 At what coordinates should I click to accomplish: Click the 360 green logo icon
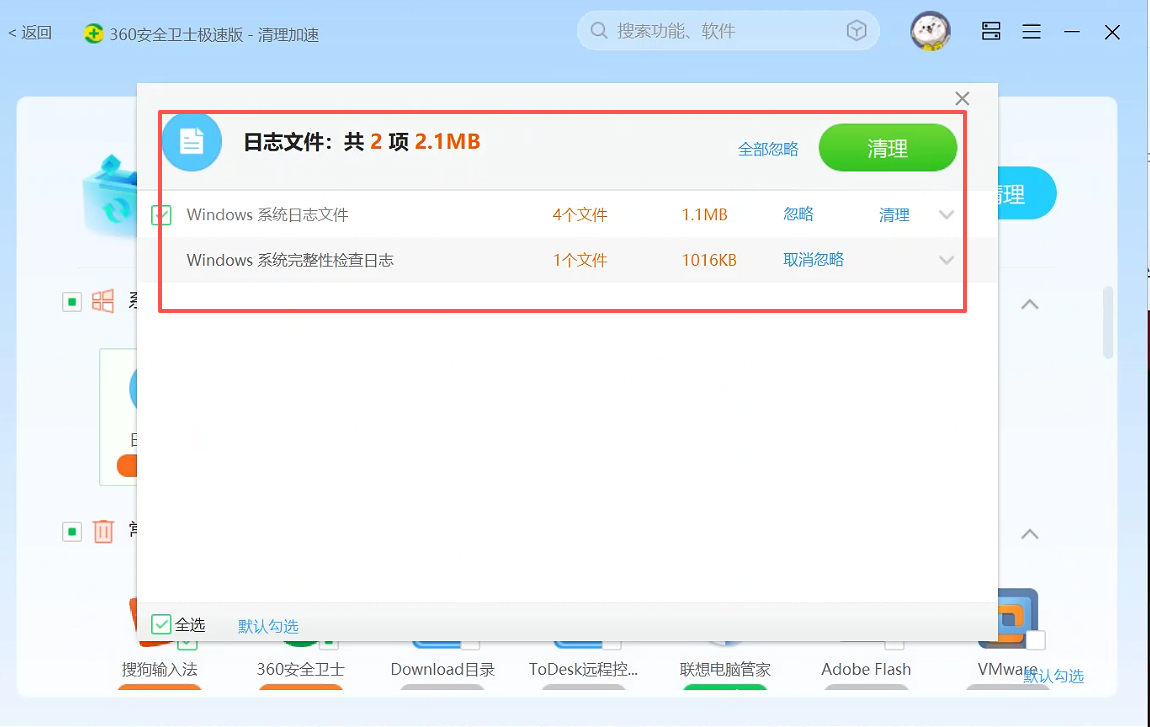pos(93,34)
